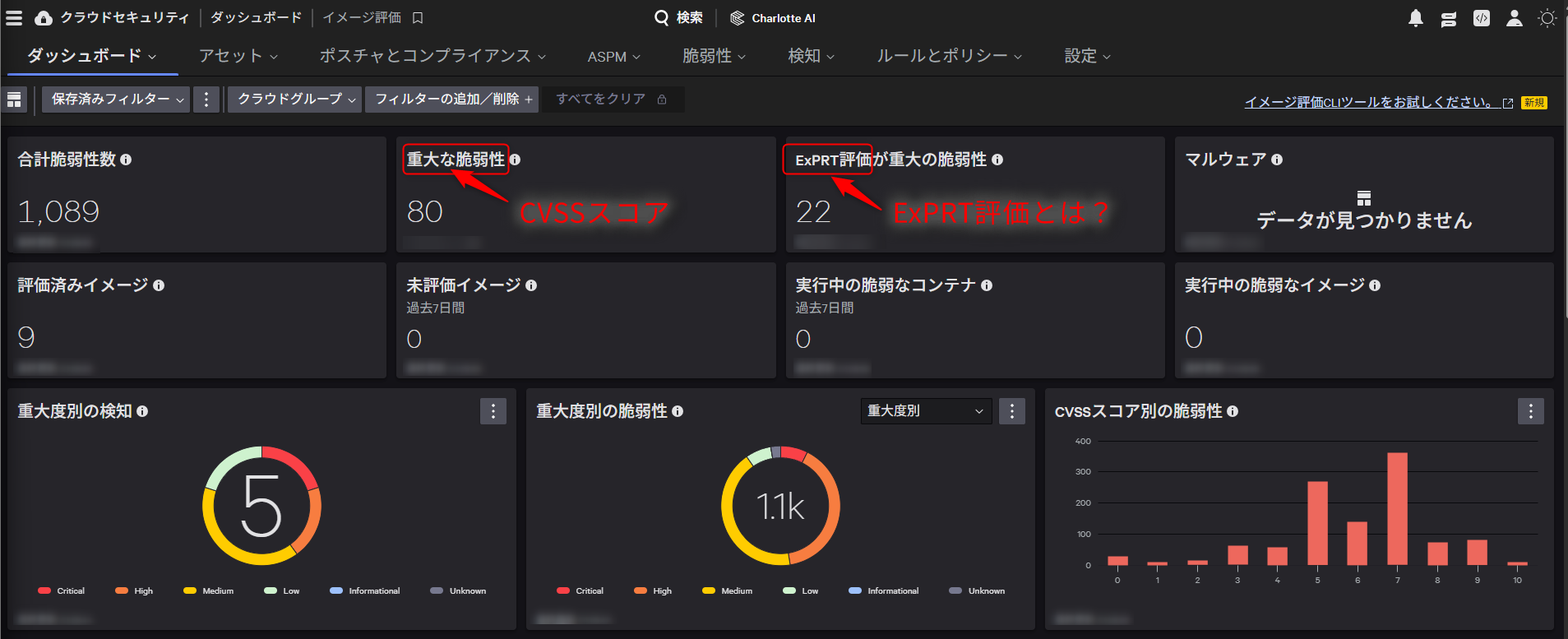Viewport: 1568px width, 639px height.
Task: Show info for 合計脆弱性数
Action: tap(126, 160)
